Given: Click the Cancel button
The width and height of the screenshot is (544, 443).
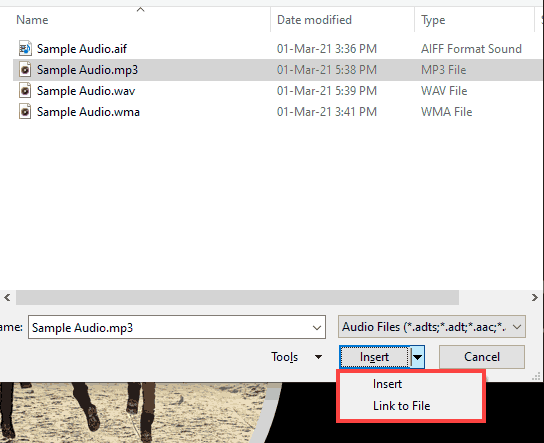Looking at the screenshot, I should click(482, 357).
